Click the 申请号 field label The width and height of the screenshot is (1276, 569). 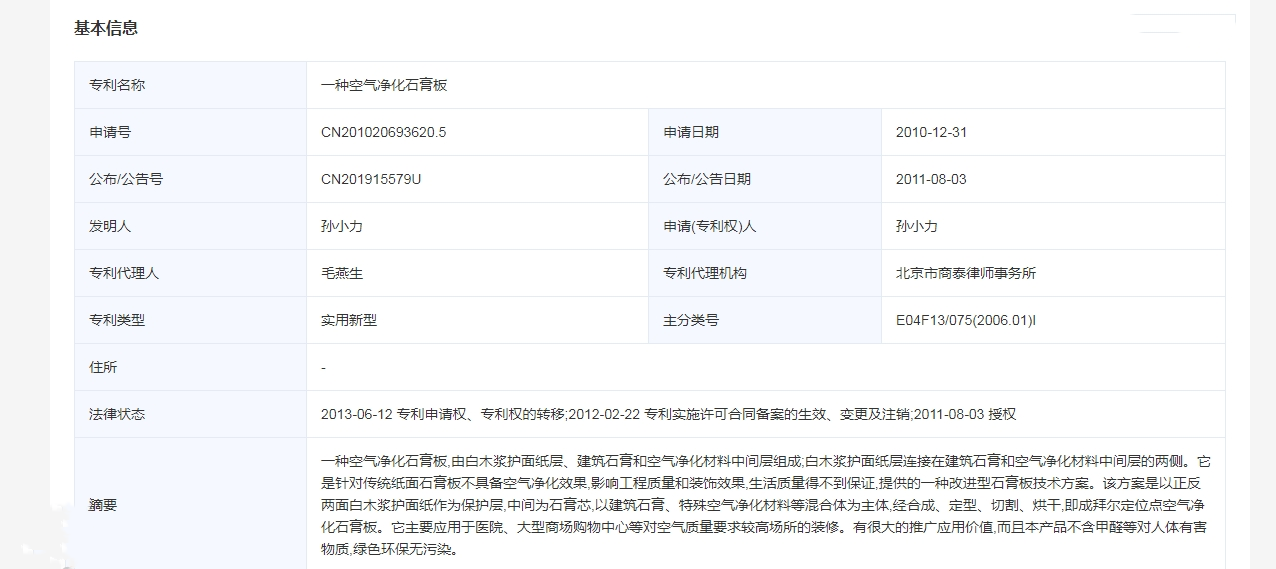[x=110, y=132]
